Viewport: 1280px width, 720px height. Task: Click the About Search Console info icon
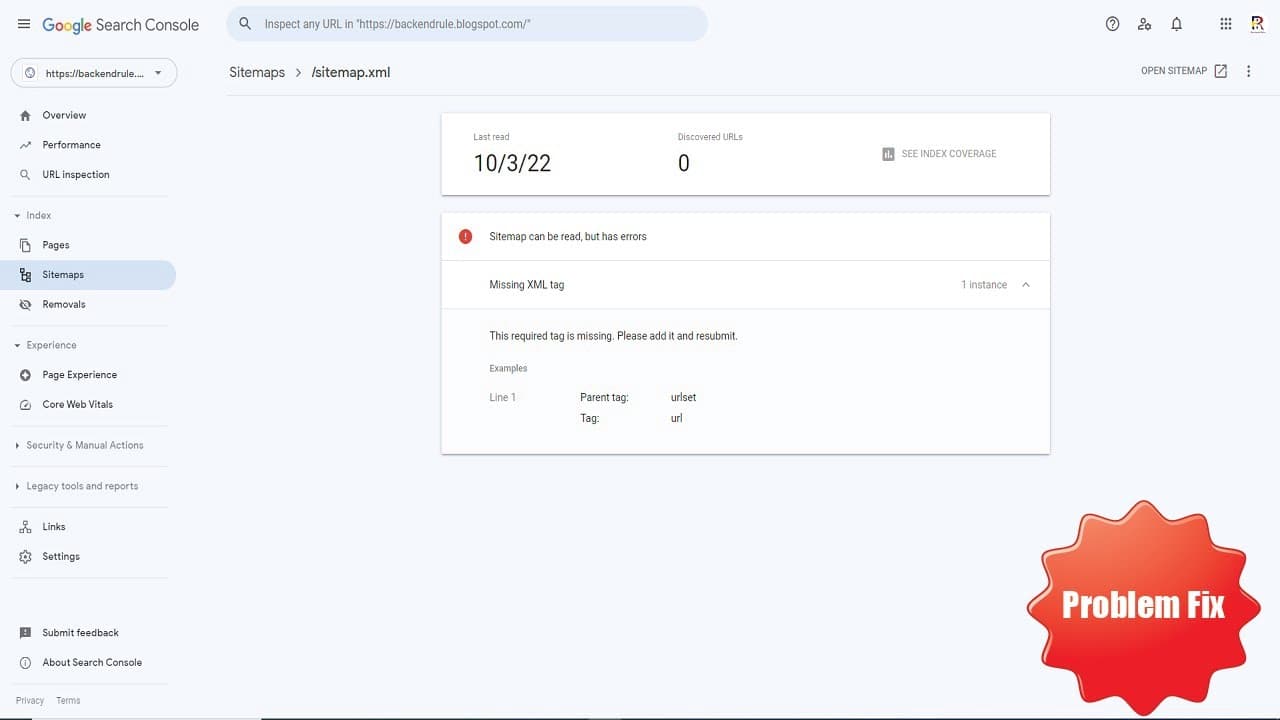click(x=26, y=663)
